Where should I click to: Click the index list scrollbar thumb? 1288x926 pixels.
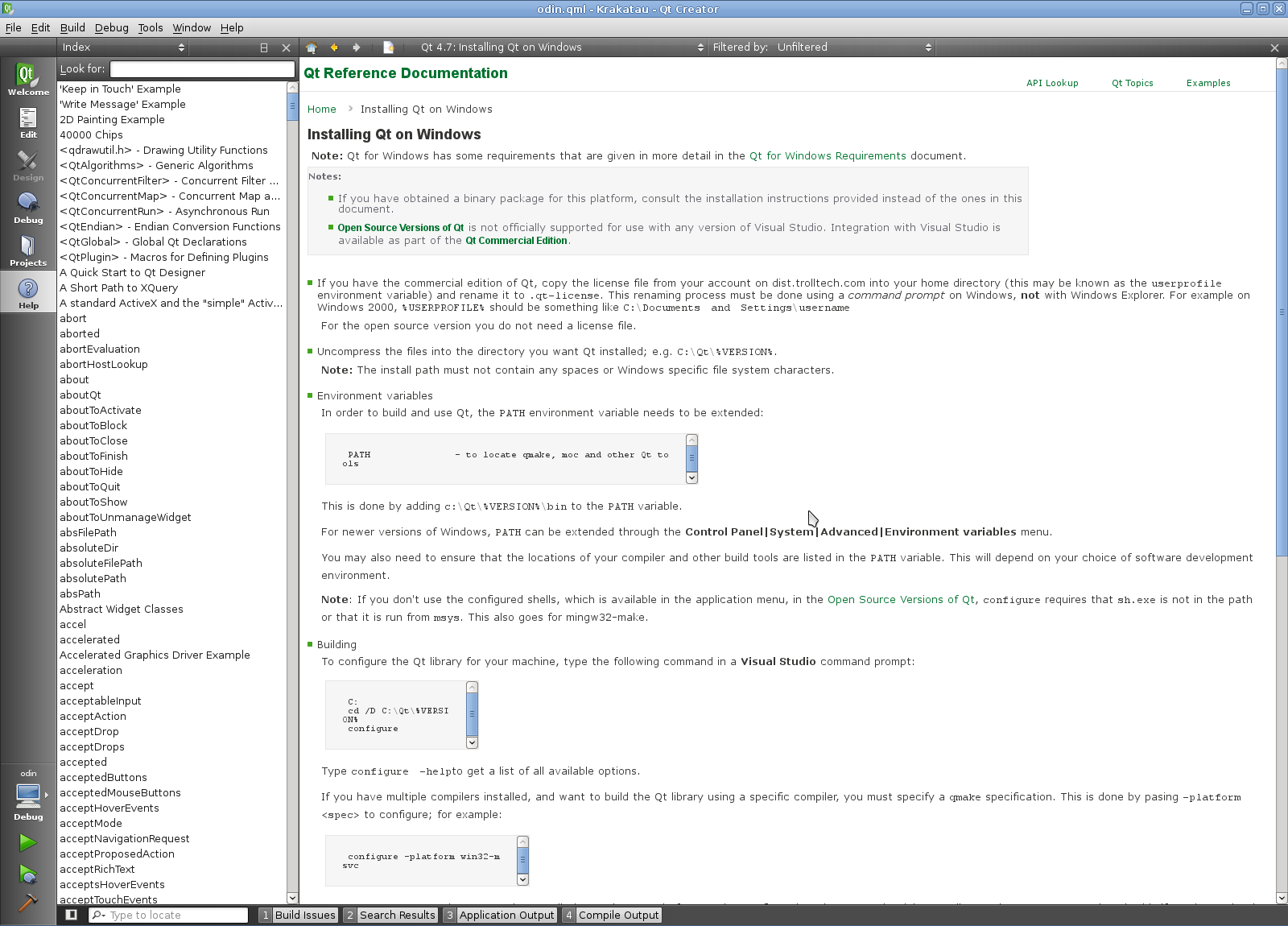(x=292, y=106)
